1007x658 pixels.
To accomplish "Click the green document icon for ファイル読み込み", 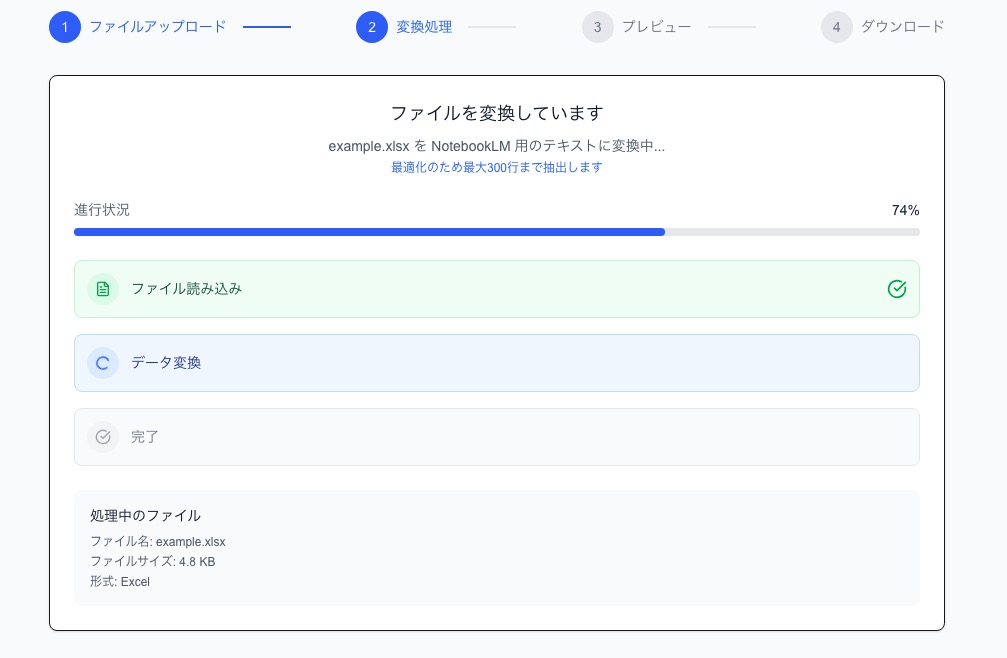I will pyautogui.click(x=102, y=289).
